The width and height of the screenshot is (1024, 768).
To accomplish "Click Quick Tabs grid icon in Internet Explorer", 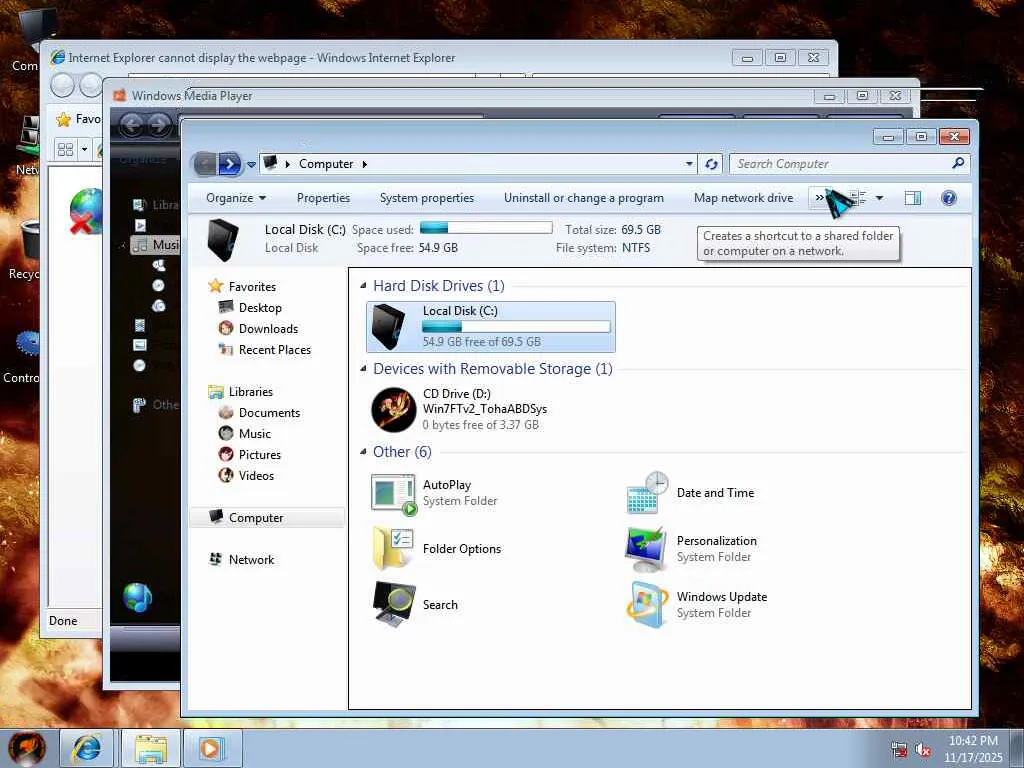I will (x=65, y=150).
